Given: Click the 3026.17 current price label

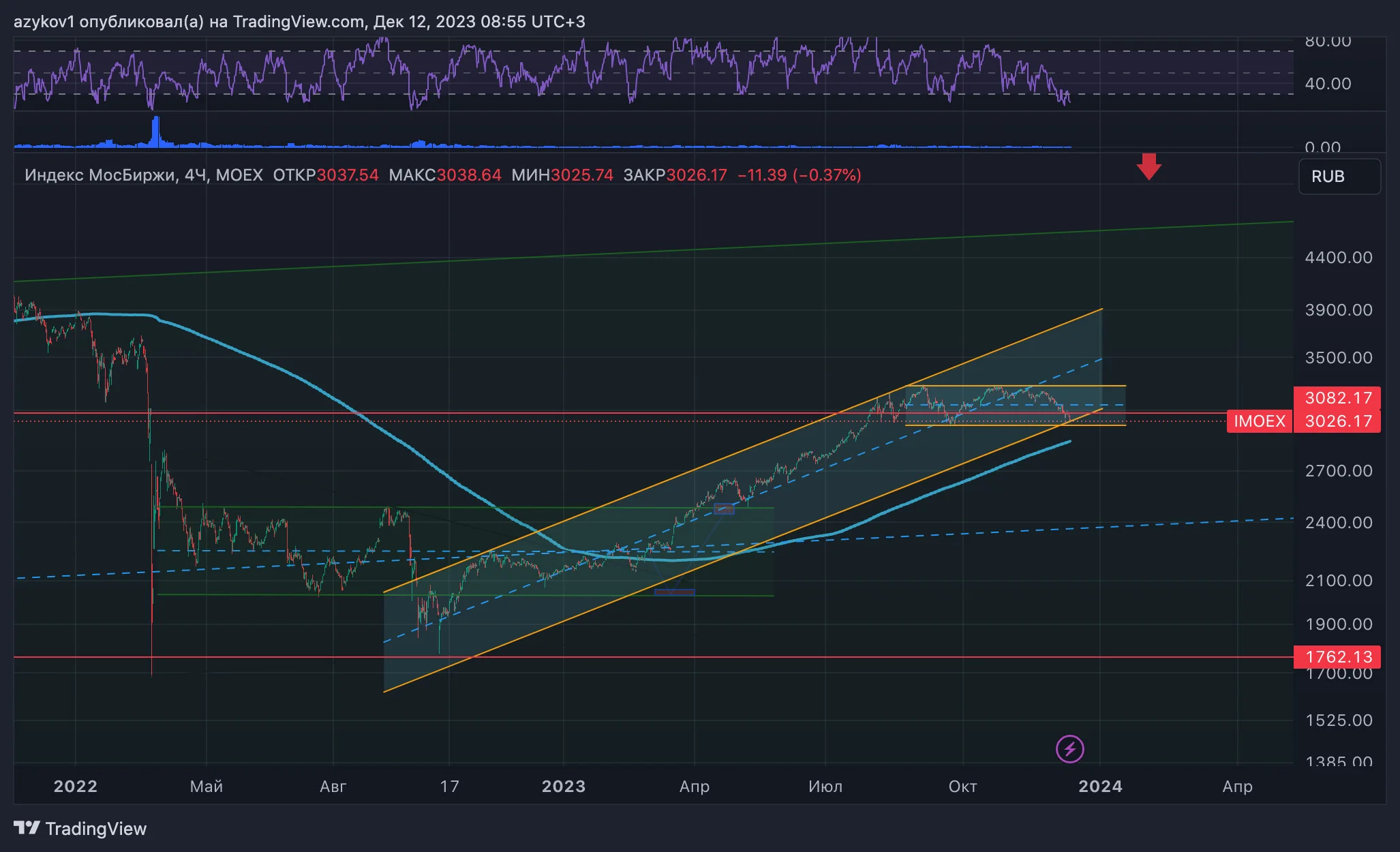Looking at the screenshot, I should 1337,421.
